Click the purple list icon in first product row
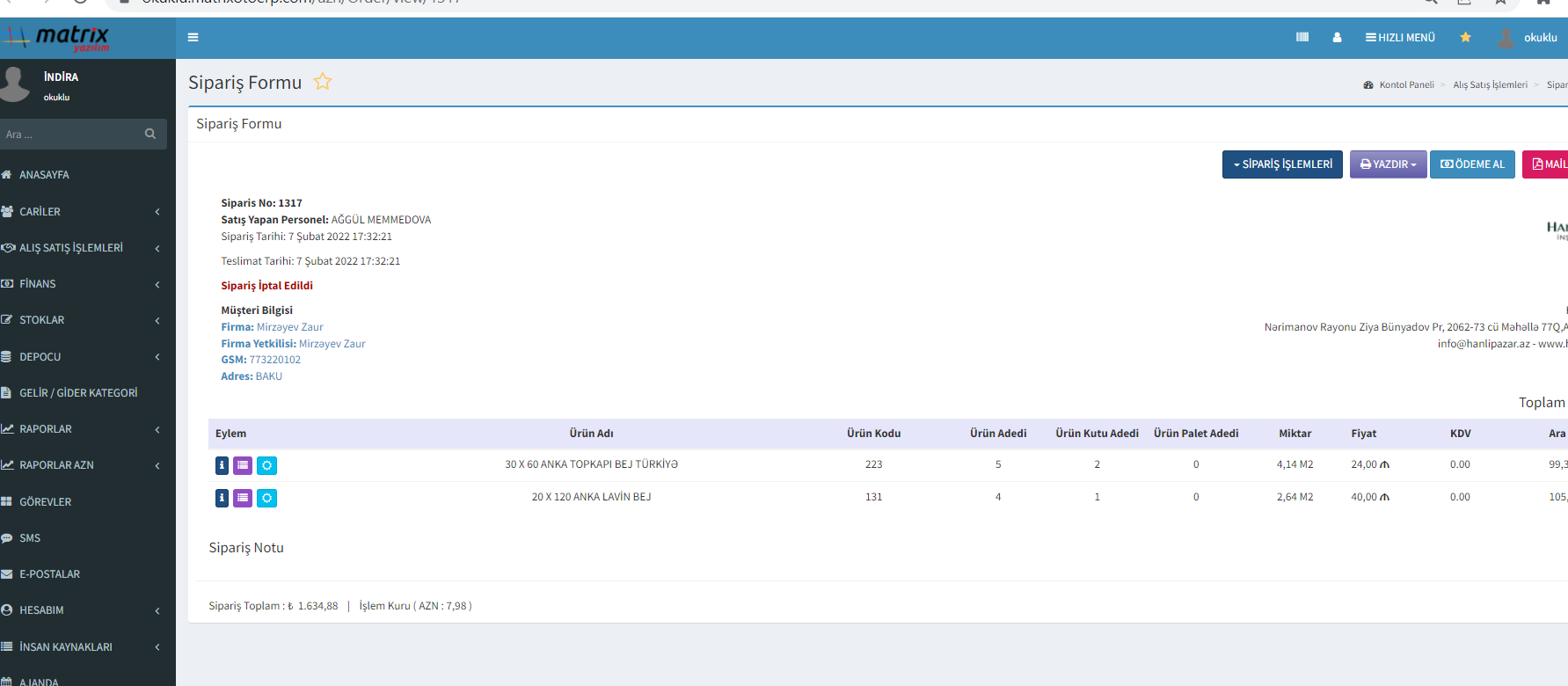 click(243, 465)
